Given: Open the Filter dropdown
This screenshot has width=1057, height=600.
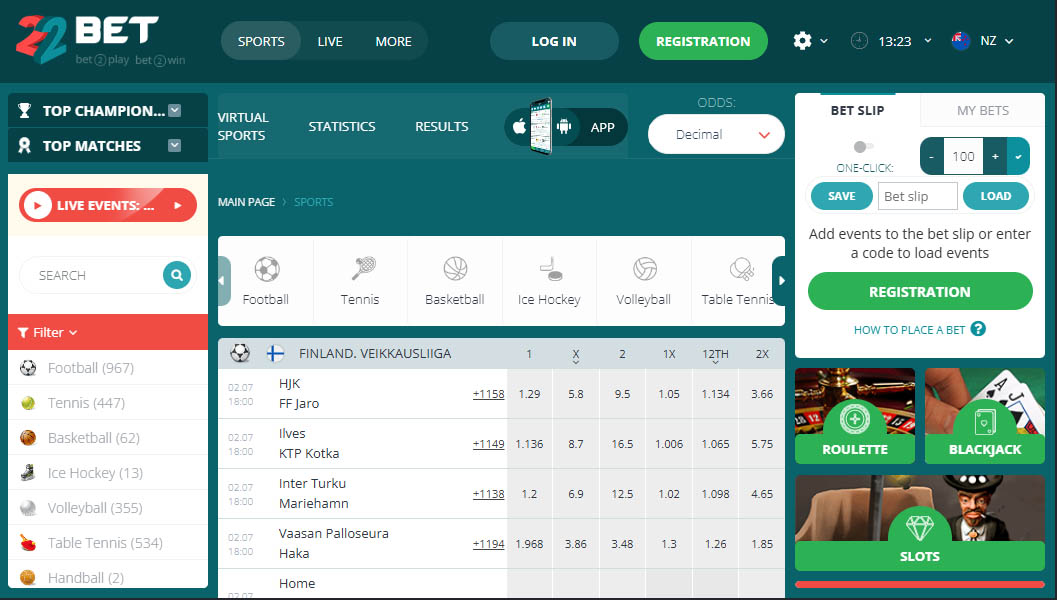Looking at the screenshot, I should [x=47, y=332].
